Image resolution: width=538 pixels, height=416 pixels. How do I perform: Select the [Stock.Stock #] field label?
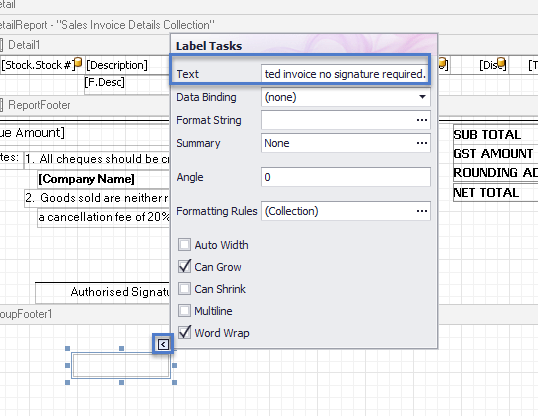coord(37,65)
